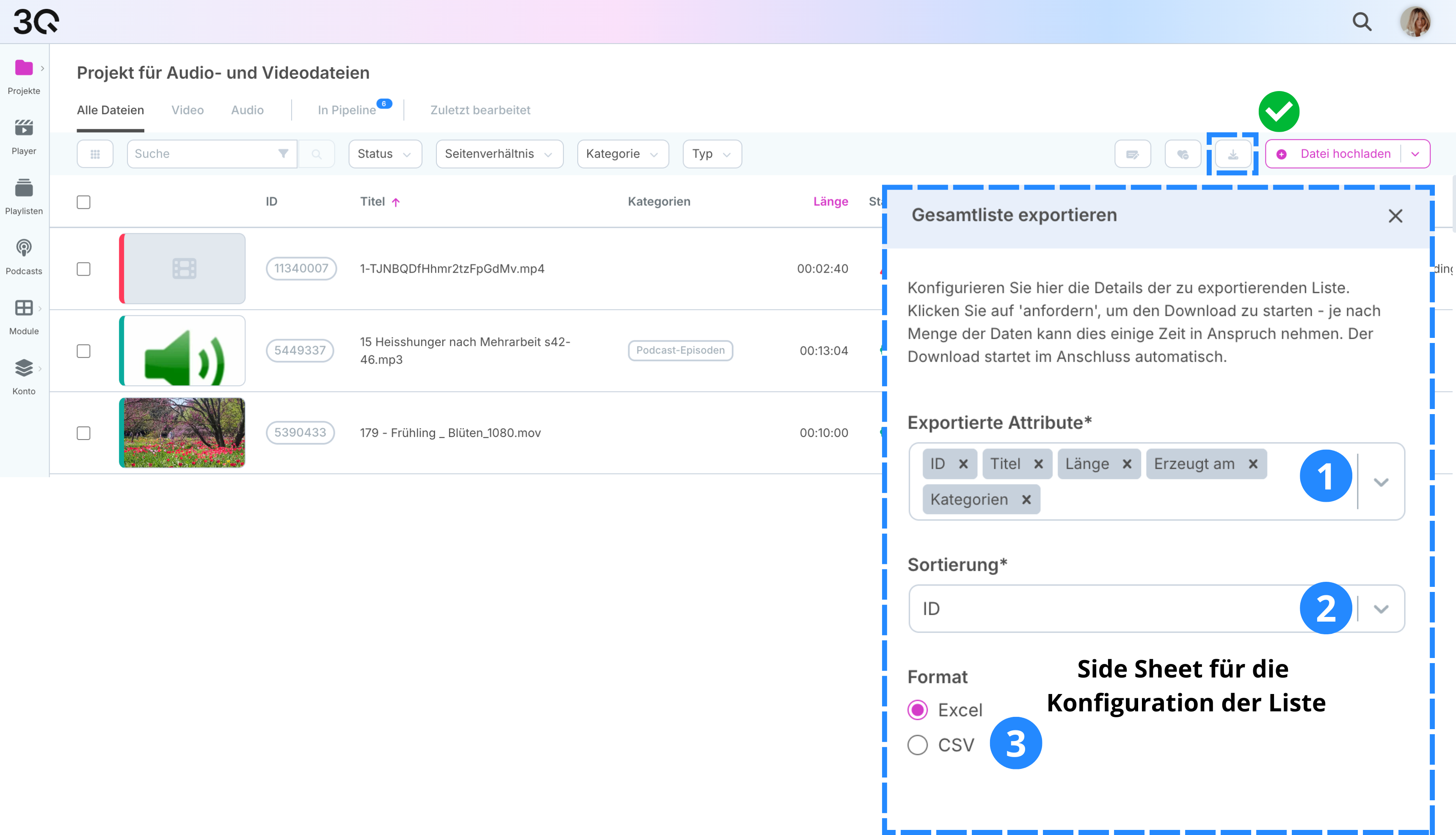Remove the Länge attribute tag
The height and width of the screenshot is (835, 1456).
[x=1127, y=464]
